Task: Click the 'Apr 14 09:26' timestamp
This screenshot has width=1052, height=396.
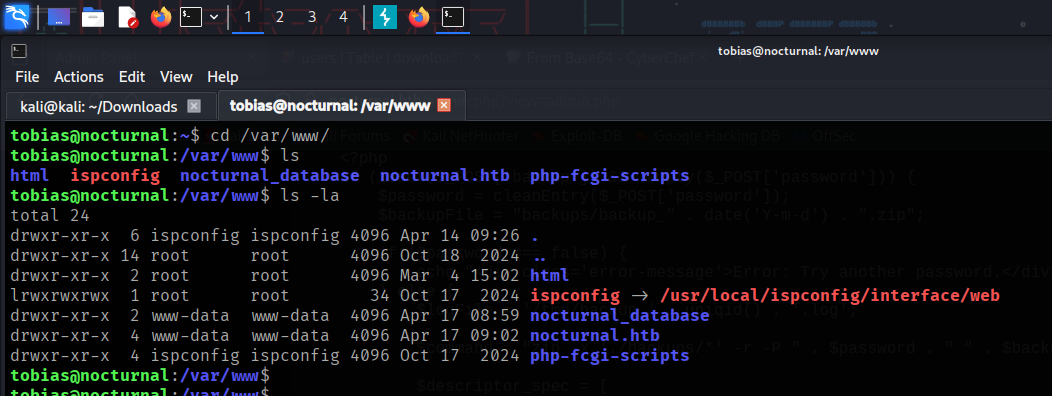Action: tap(460, 236)
